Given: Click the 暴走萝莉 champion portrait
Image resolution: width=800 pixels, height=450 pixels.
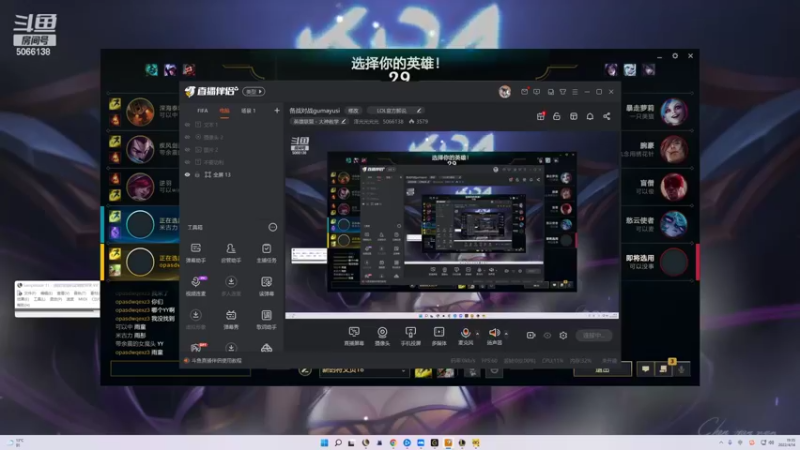Looking at the screenshot, I should pyautogui.click(x=673, y=112).
